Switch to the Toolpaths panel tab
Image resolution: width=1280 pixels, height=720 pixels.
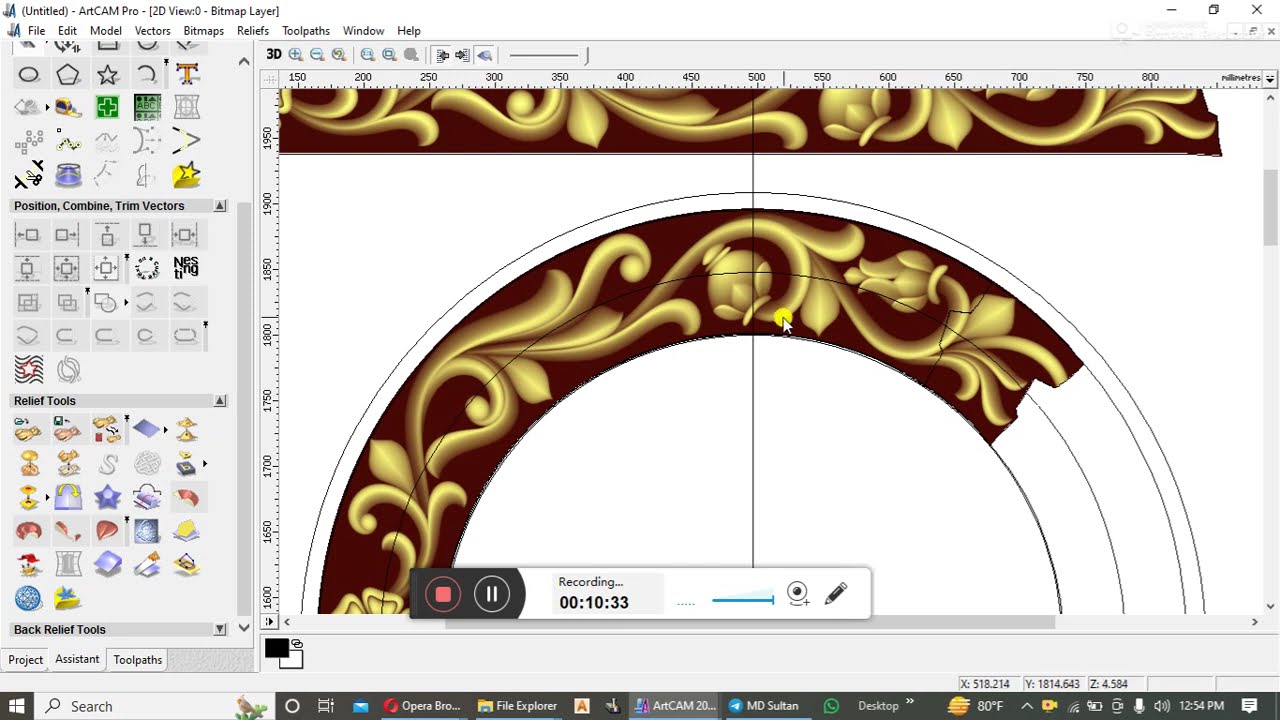coord(138,660)
